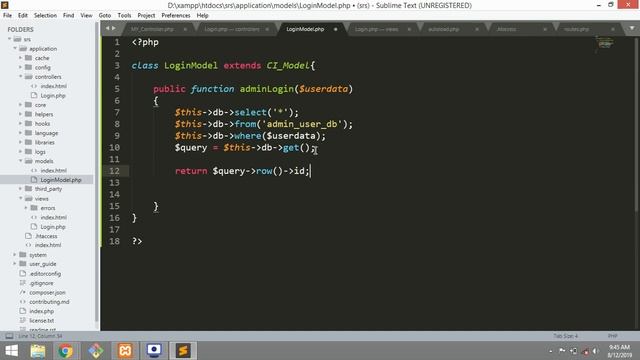Open the Preferences menu
The image size is (640, 360).
click(176, 16)
